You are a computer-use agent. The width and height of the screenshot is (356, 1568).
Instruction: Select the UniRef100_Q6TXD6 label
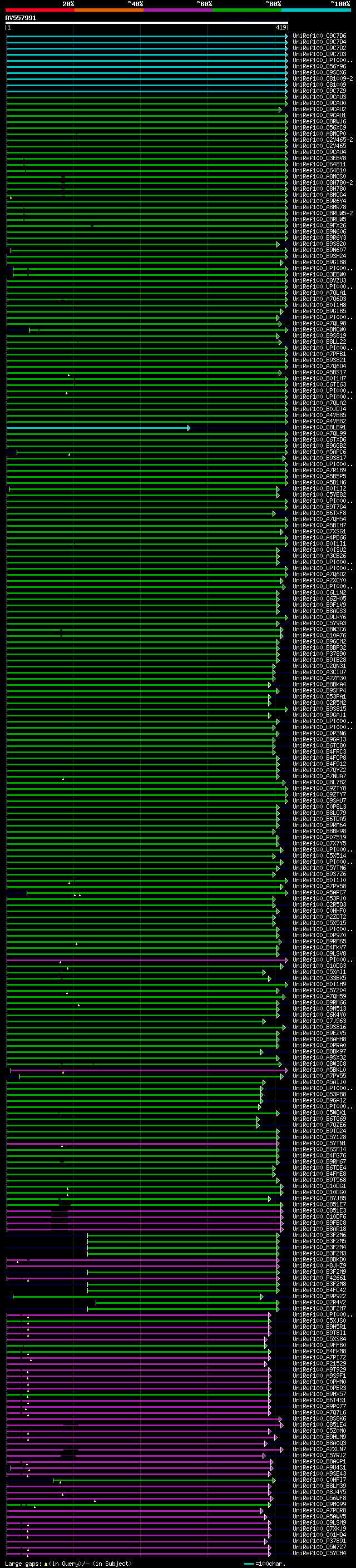pyautogui.click(x=319, y=440)
